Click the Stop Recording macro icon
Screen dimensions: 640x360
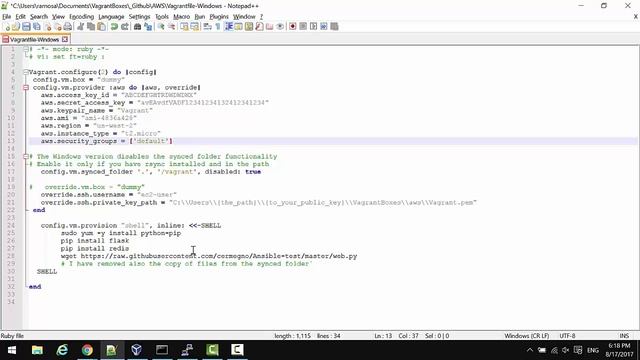coord(303,27)
